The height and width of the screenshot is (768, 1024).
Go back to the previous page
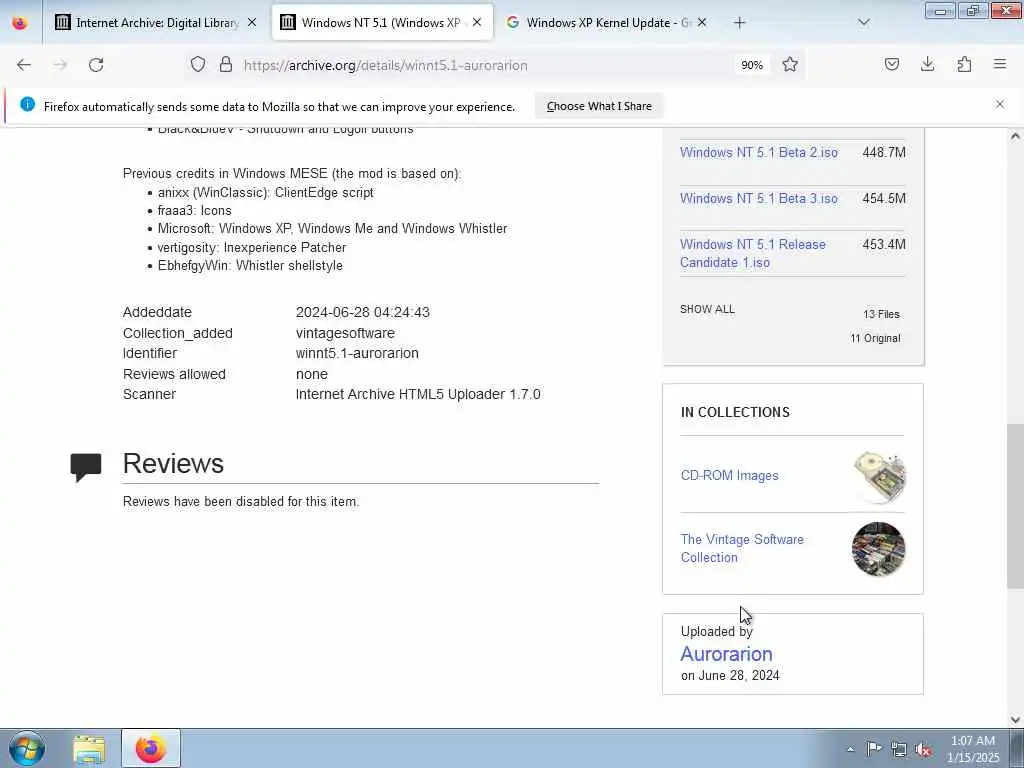coord(24,65)
